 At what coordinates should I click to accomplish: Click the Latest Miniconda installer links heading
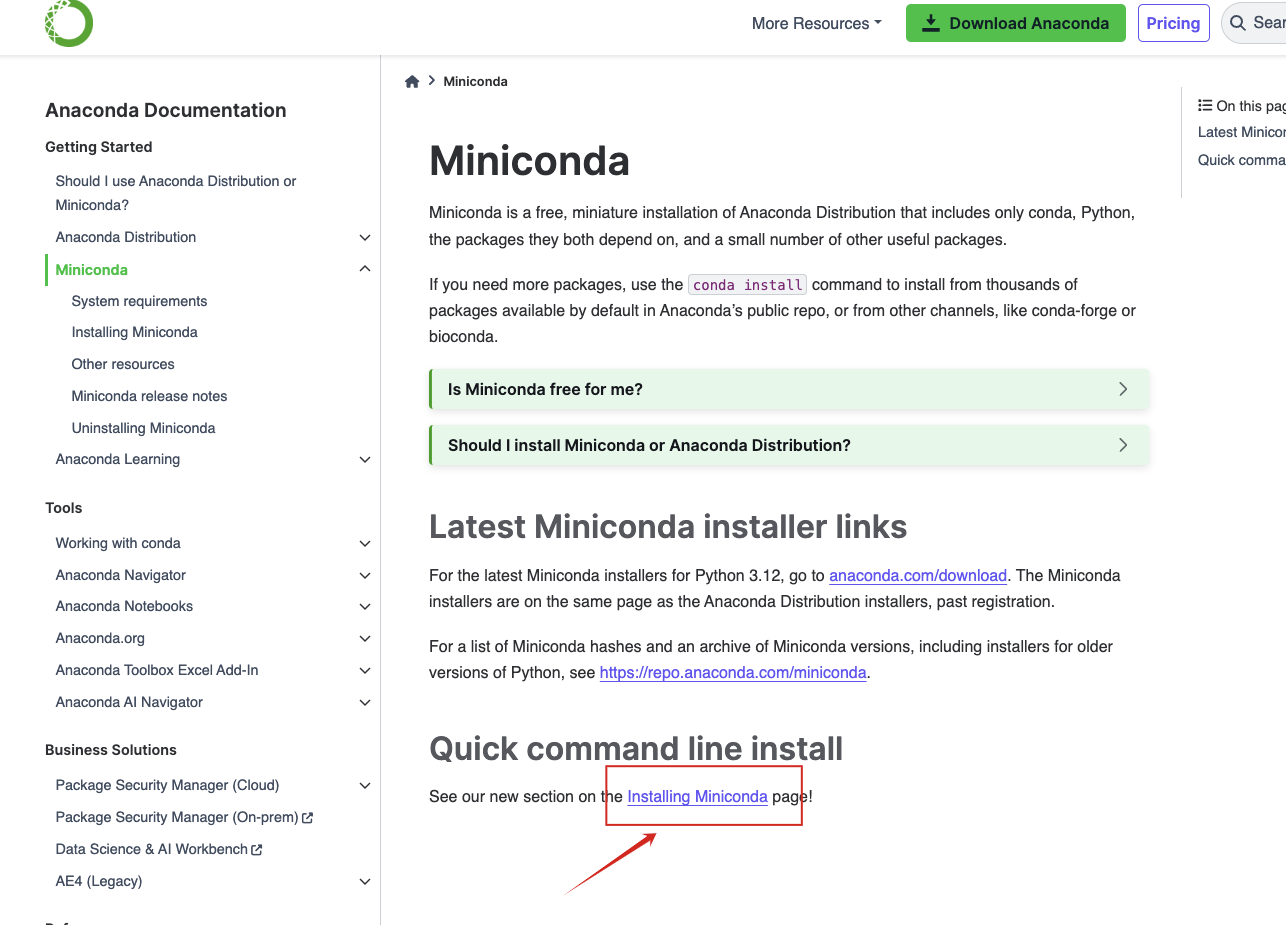[x=668, y=527]
